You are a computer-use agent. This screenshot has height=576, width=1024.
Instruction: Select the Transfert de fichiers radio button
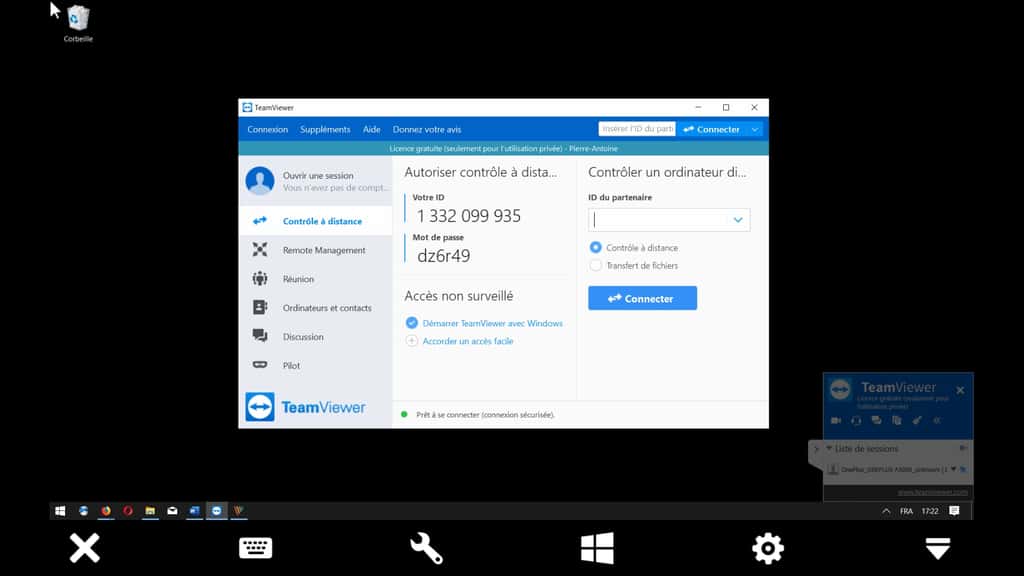[x=595, y=265]
